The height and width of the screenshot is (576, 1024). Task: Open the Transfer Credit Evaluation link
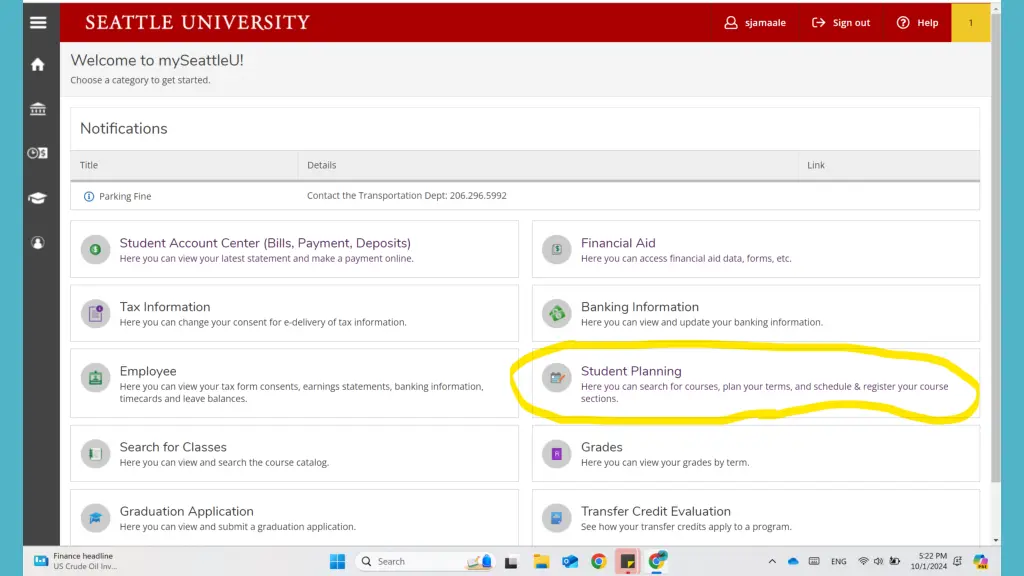pos(656,511)
